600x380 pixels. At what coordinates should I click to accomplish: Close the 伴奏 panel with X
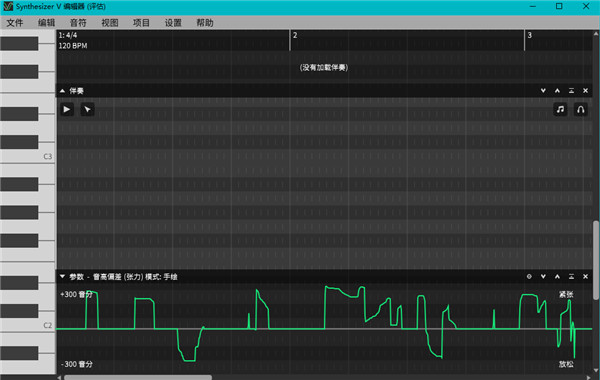point(585,91)
